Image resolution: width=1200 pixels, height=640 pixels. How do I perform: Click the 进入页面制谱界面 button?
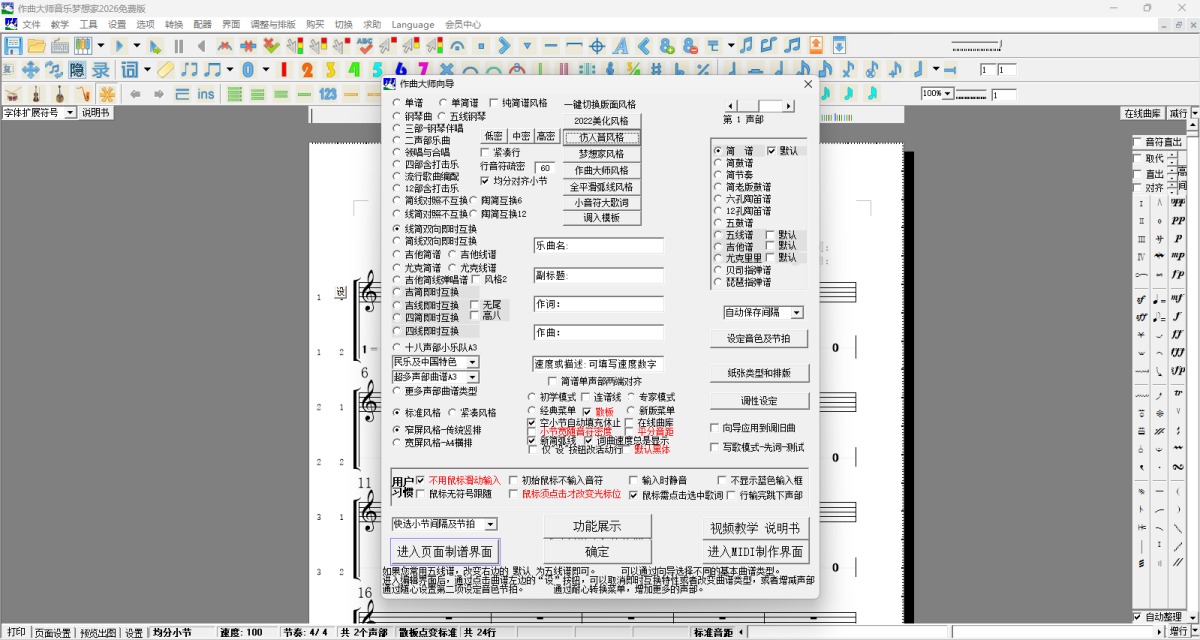point(444,551)
